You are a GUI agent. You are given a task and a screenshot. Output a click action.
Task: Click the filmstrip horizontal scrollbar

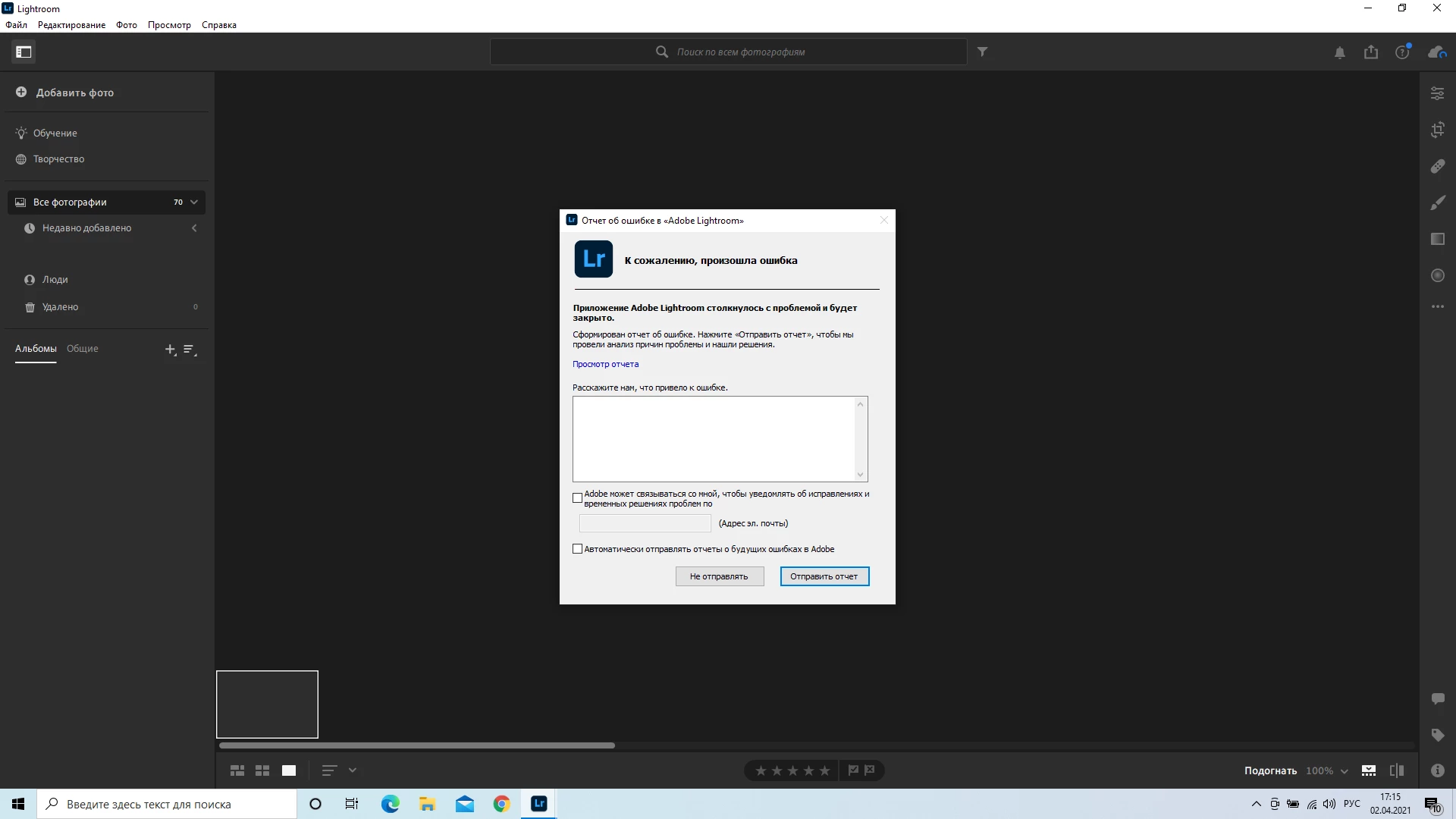417,745
